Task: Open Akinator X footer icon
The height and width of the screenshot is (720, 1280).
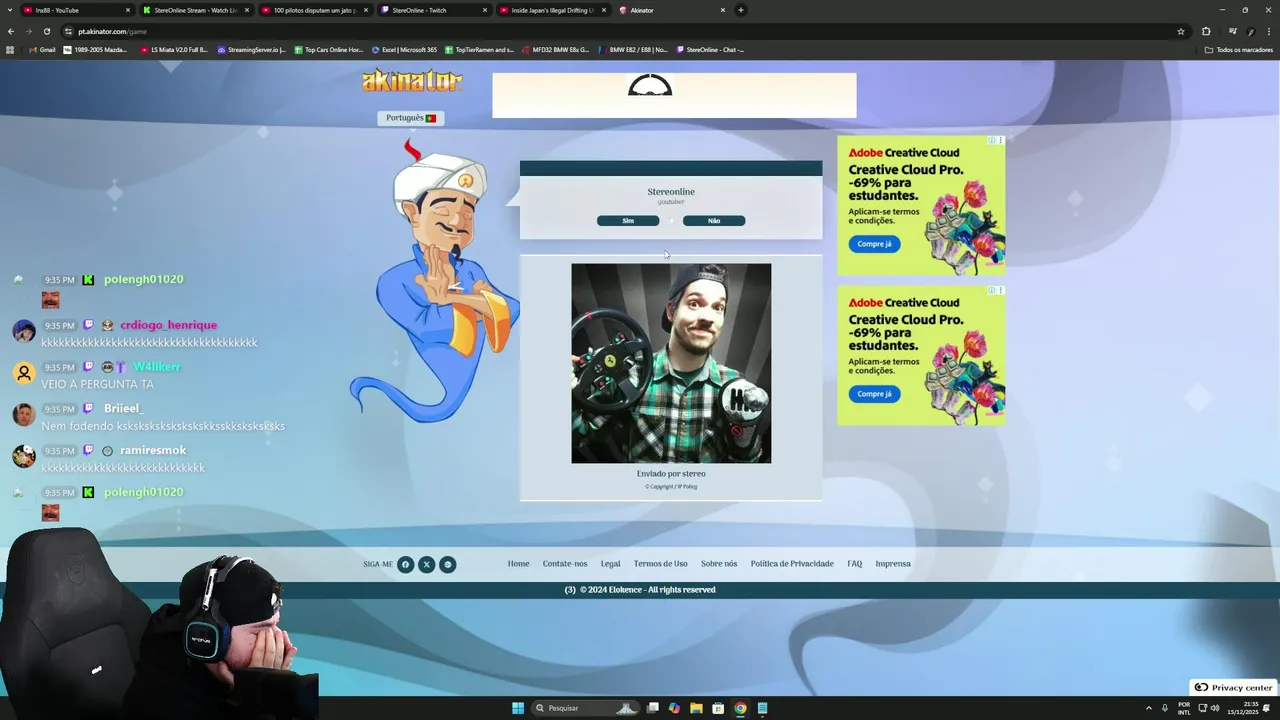Action: pyautogui.click(x=427, y=564)
